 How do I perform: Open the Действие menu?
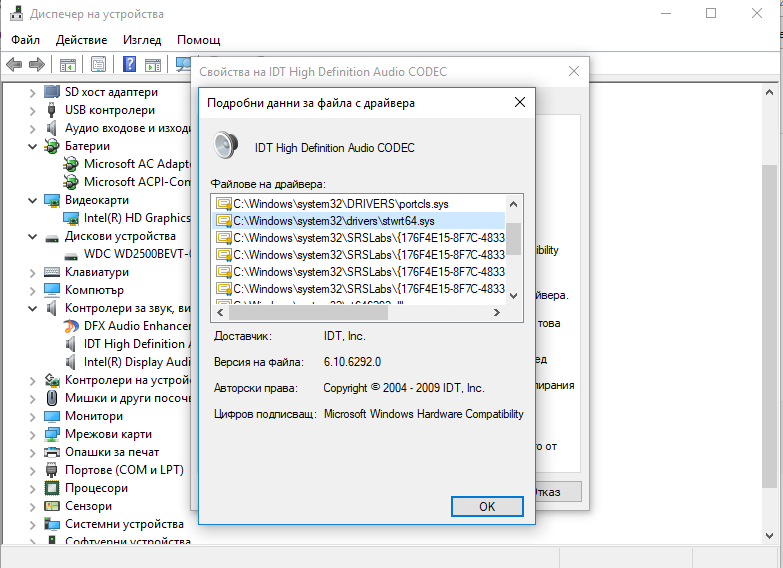[x=81, y=40]
